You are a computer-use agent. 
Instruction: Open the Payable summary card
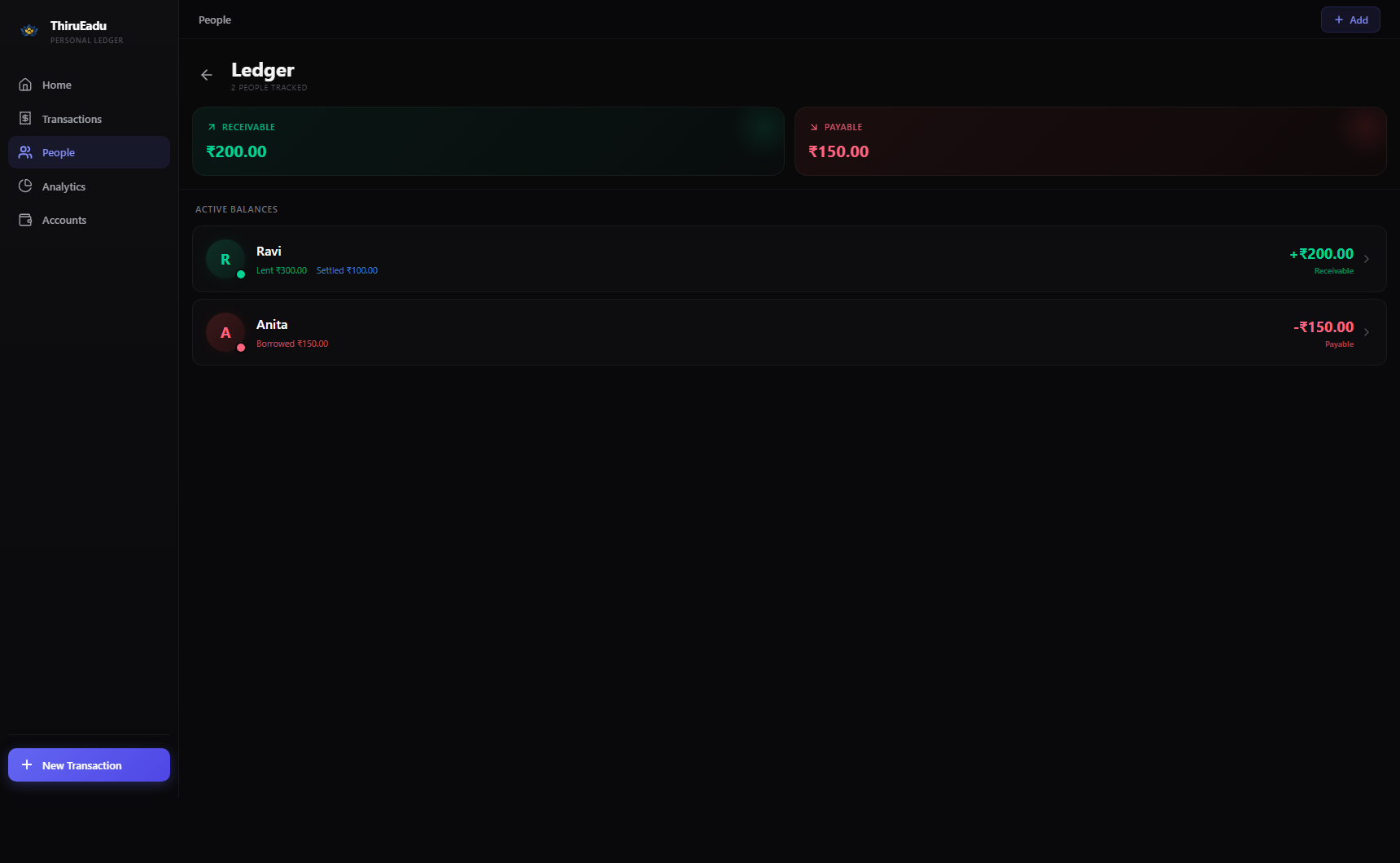tap(1091, 141)
